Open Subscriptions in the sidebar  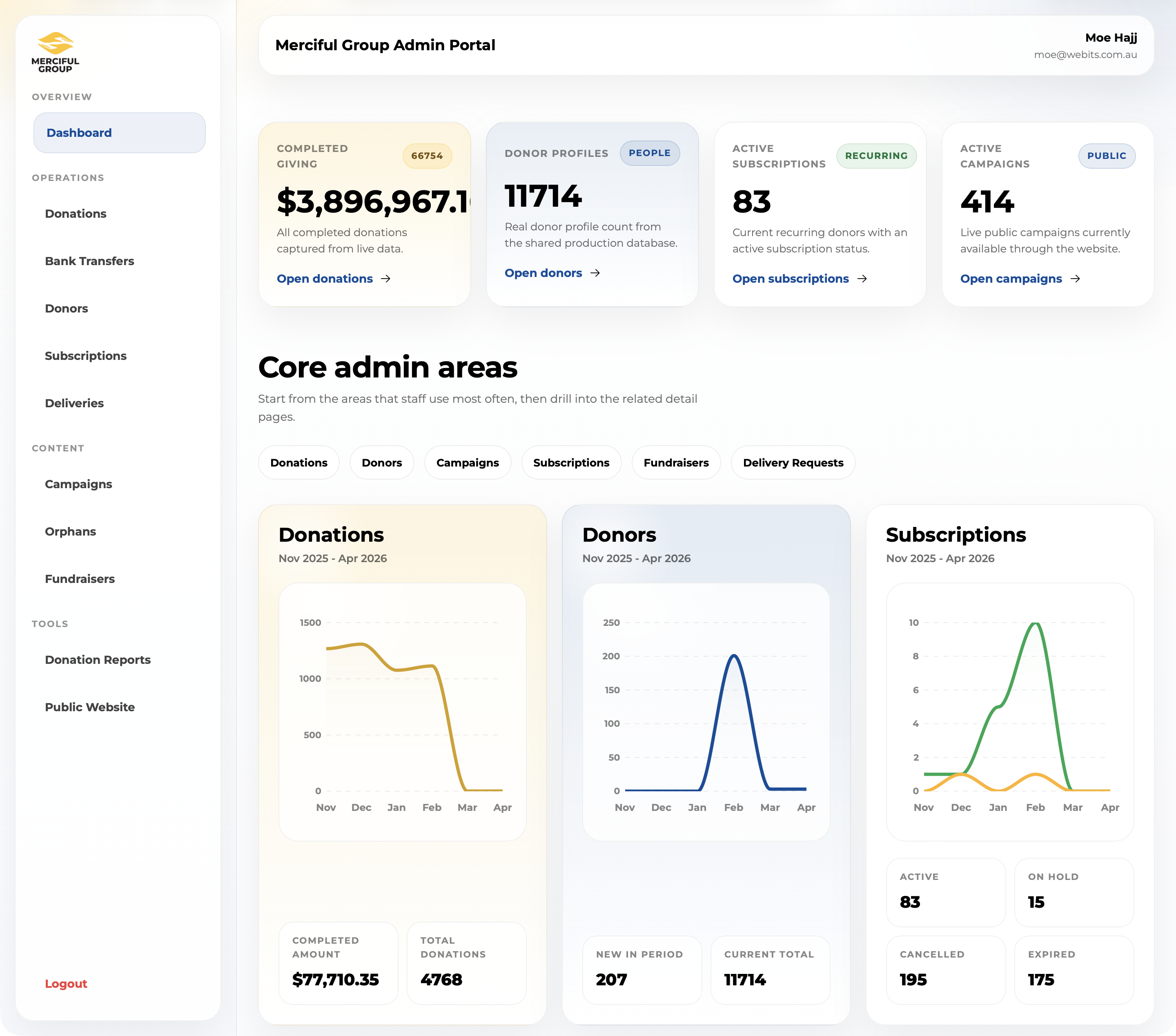[86, 356]
